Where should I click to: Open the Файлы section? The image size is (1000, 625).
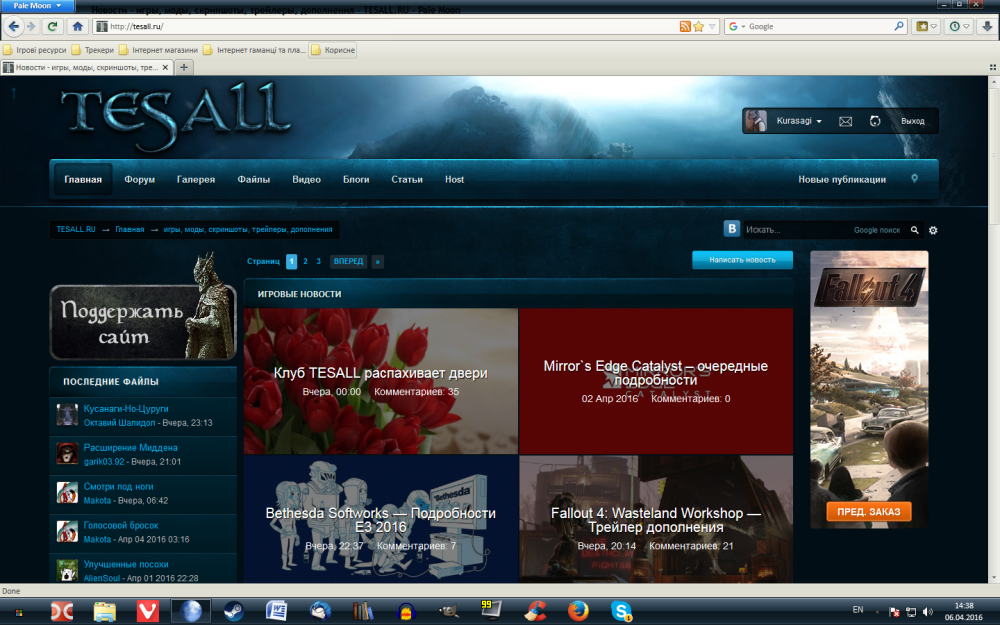pos(254,179)
